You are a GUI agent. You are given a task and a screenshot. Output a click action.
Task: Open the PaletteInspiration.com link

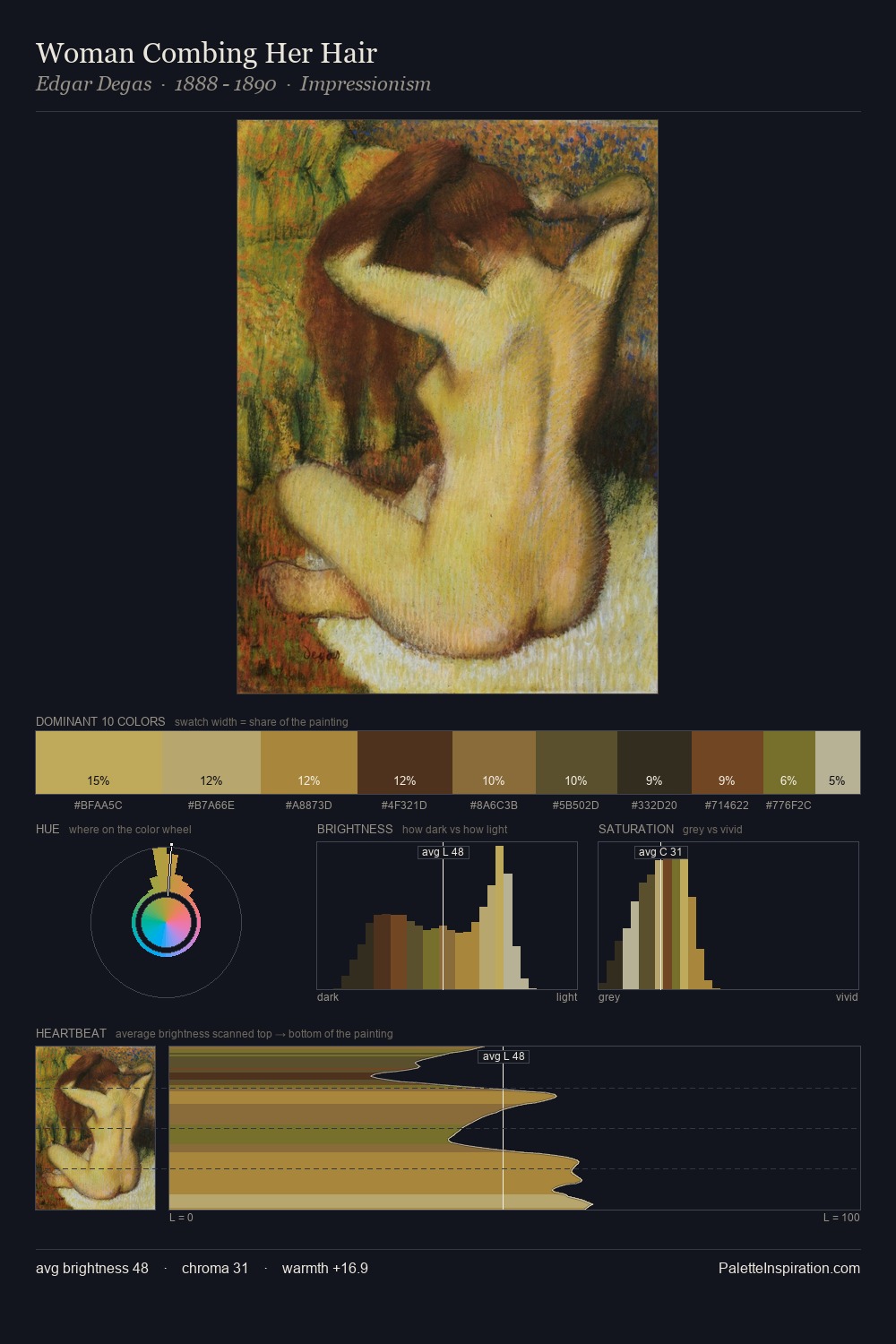pos(789,1268)
